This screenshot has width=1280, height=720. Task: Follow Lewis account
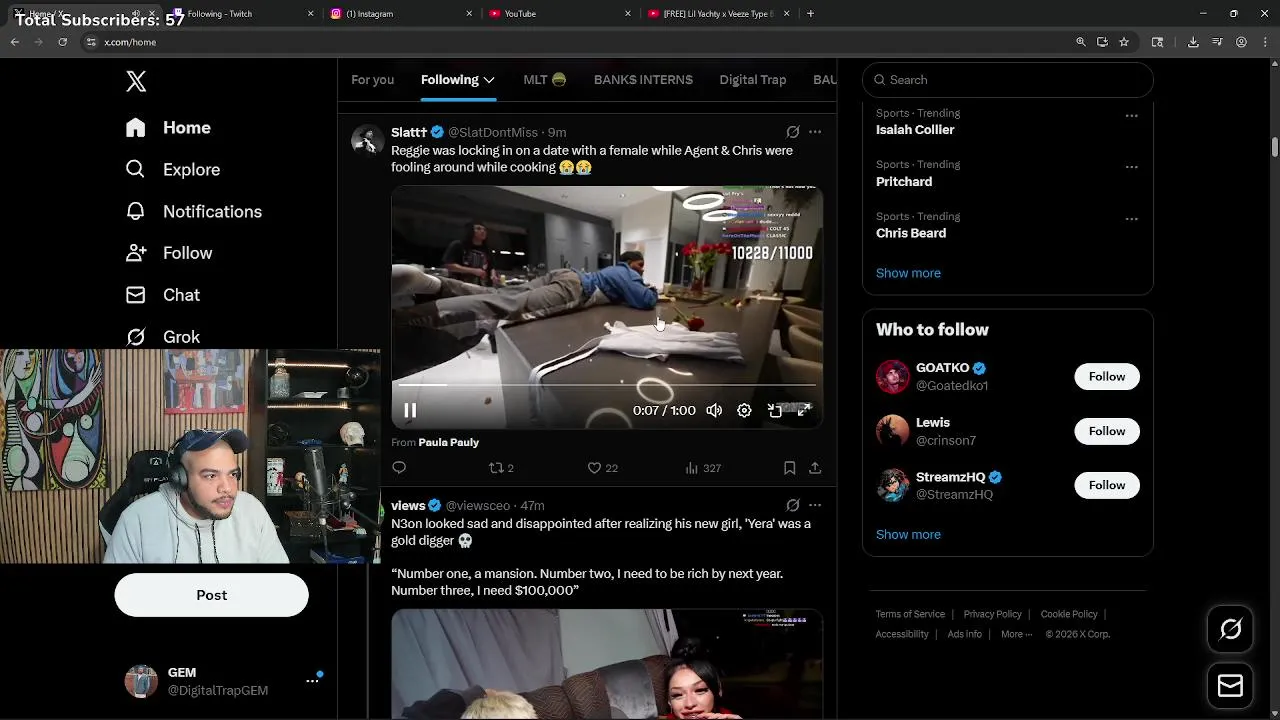pyautogui.click(x=1107, y=431)
